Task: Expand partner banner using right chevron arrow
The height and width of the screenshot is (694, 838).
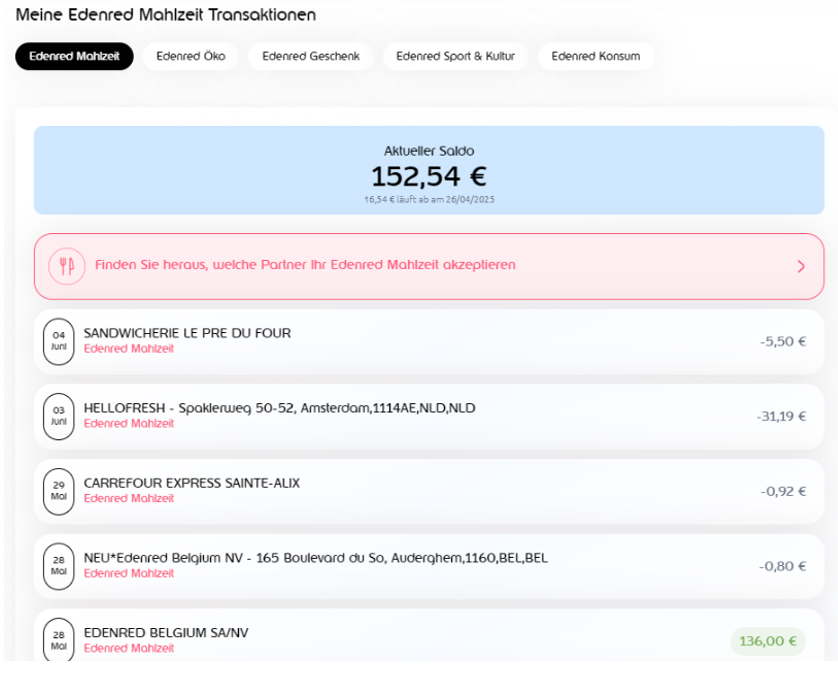Action: 800,266
